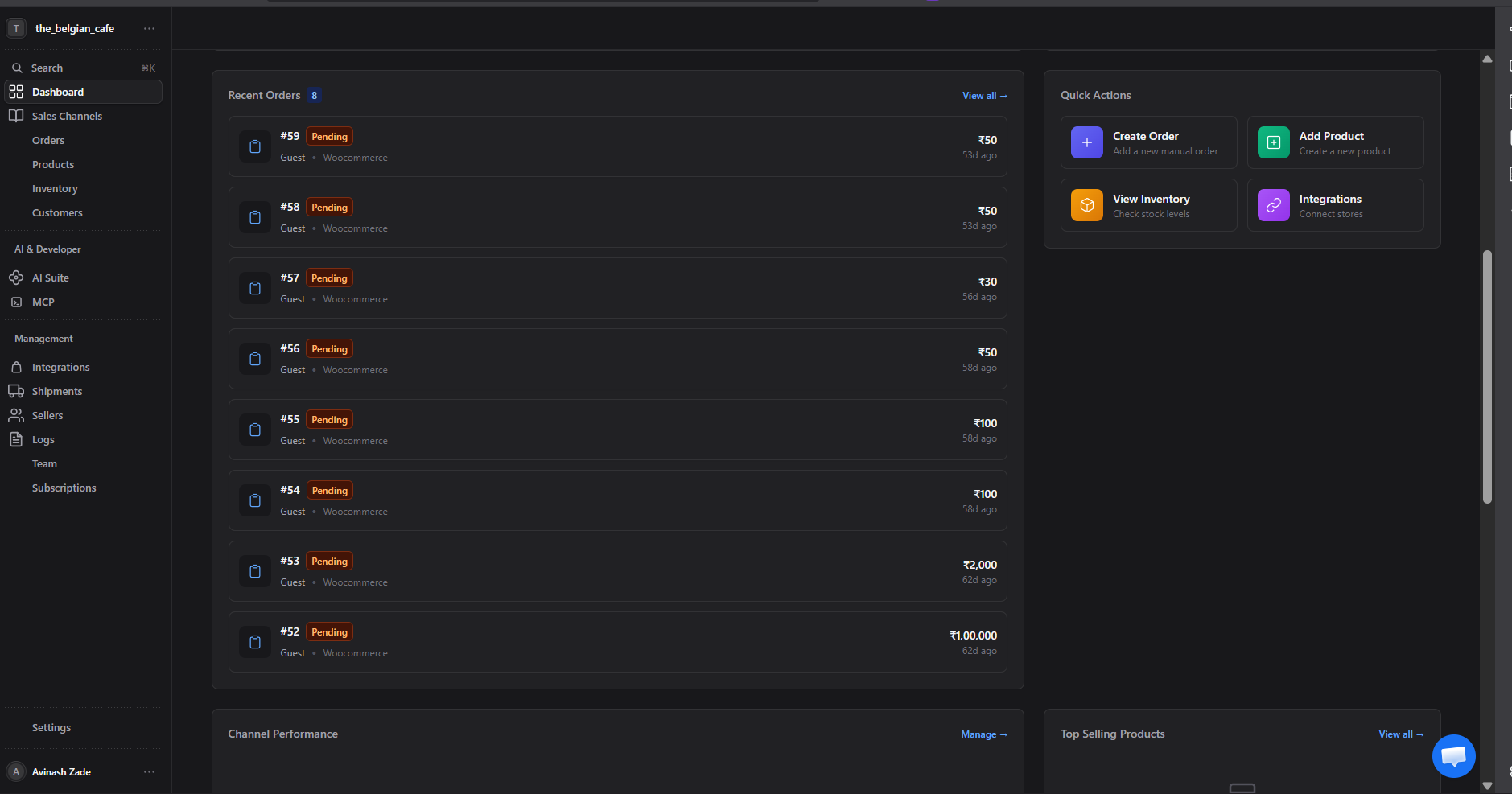1512x794 pixels.
Task: Click the Sellers people icon
Action: click(16, 415)
